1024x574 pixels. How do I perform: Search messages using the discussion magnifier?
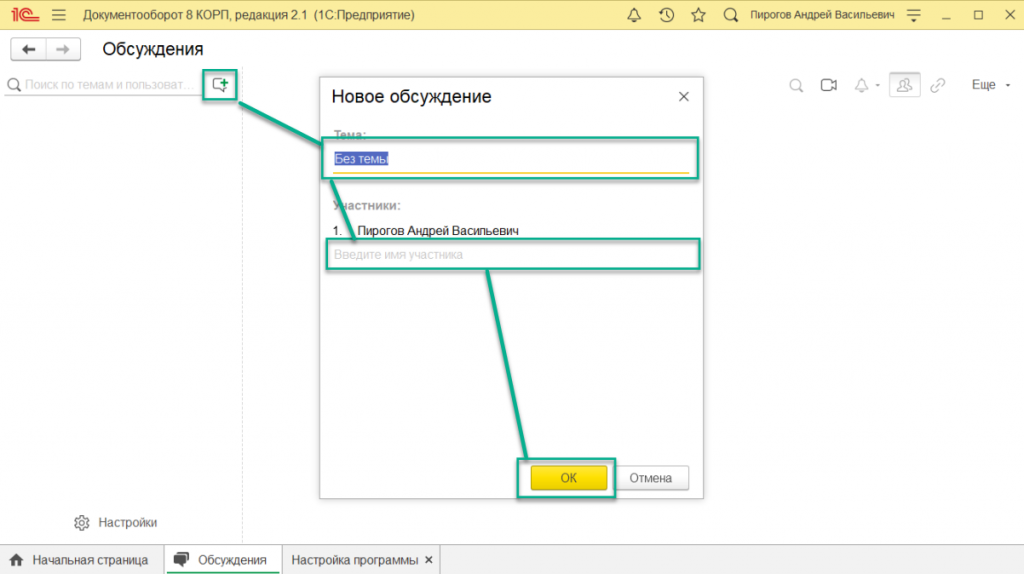tap(796, 85)
